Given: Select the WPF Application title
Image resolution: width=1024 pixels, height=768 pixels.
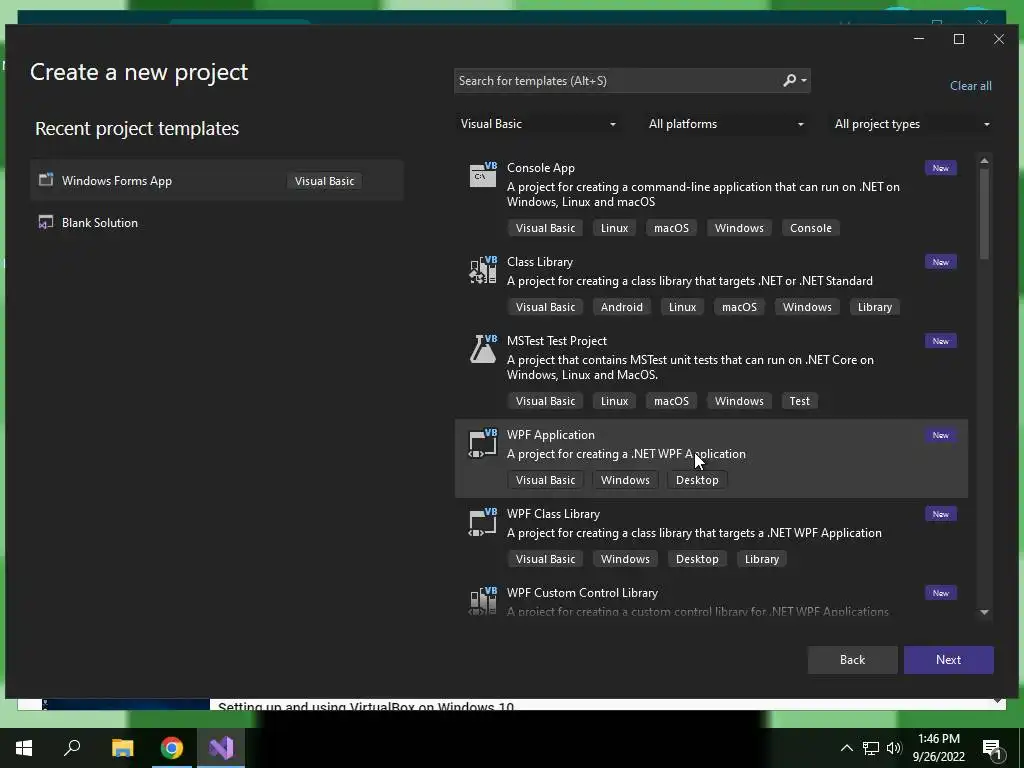Looking at the screenshot, I should tap(551, 435).
